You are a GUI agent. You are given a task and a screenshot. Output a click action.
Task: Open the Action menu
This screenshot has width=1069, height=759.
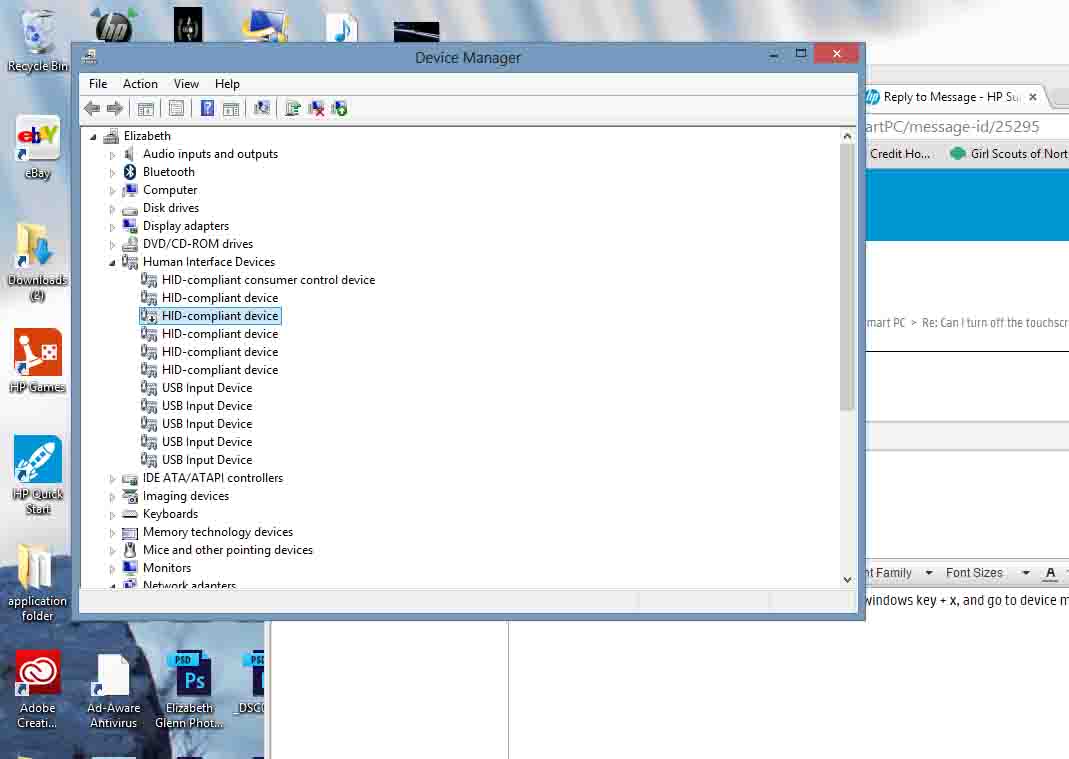tap(140, 84)
